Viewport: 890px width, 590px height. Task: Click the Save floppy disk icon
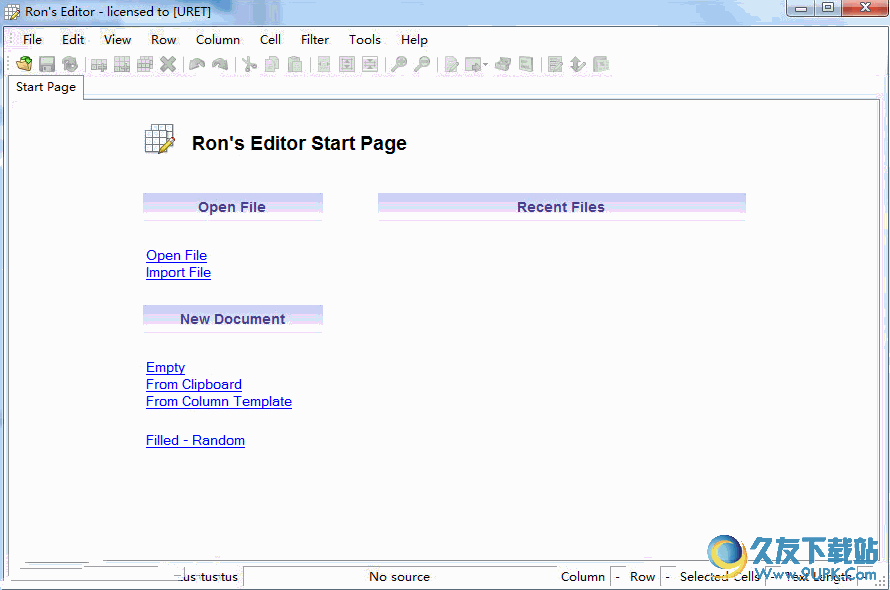(47, 64)
